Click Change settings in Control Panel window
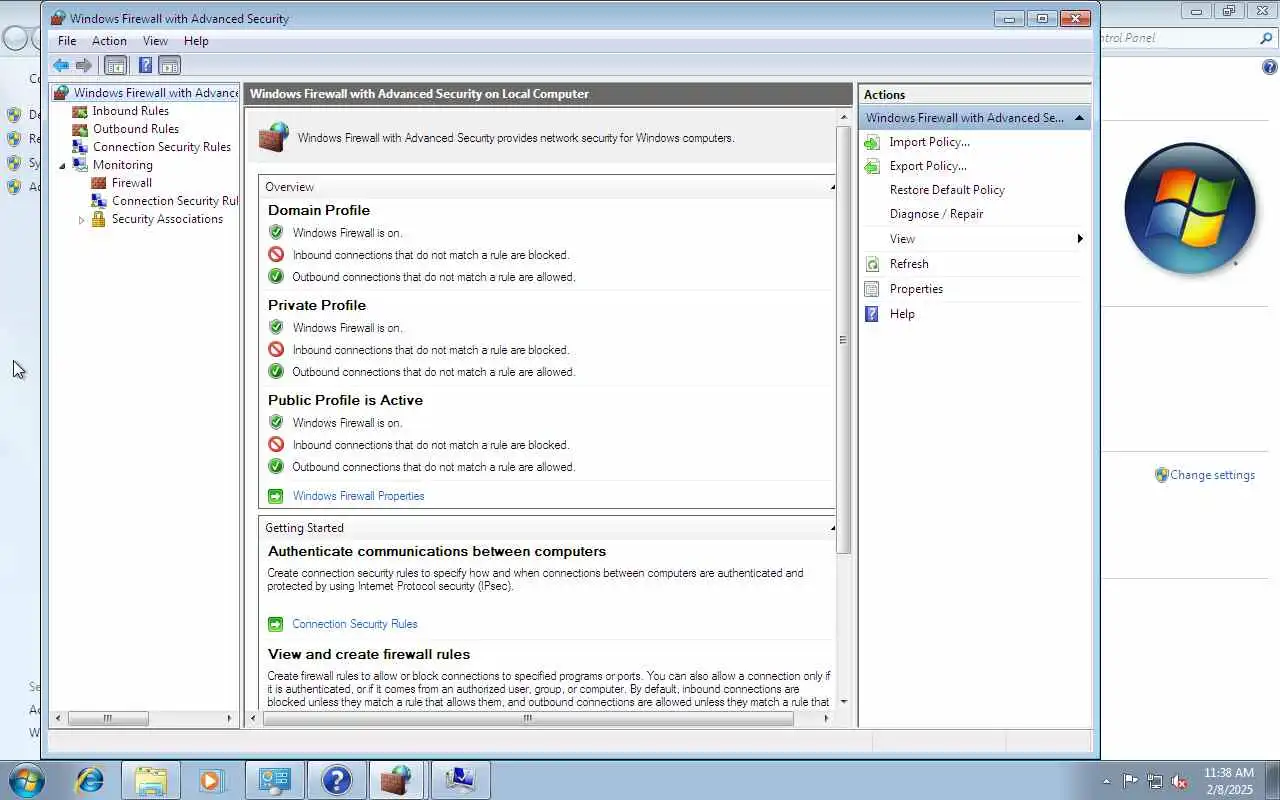Viewport: 1280px width, 800px height. (x=1212, y=475)
